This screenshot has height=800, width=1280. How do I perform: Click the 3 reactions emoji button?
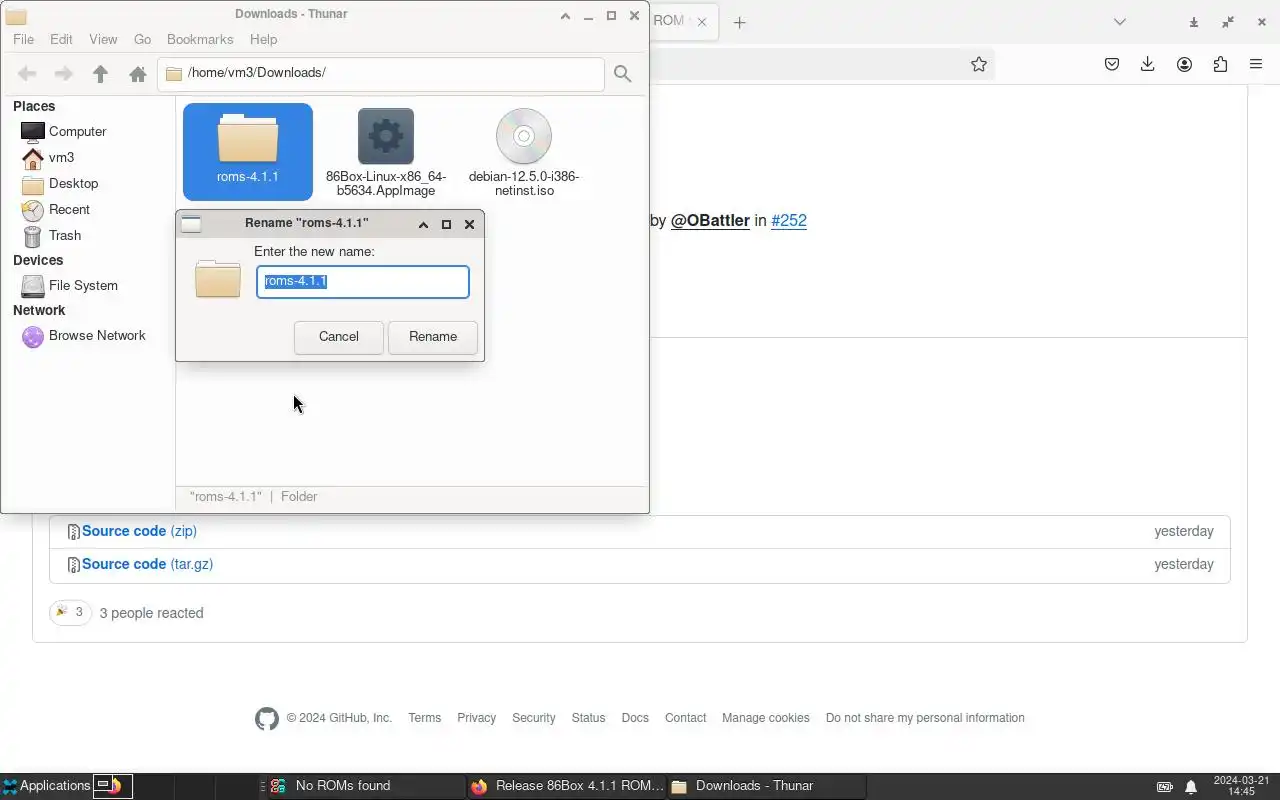70,612
